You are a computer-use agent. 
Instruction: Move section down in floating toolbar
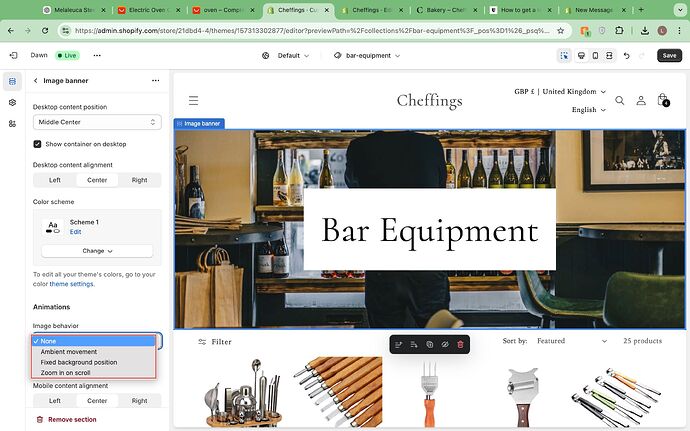(x=414, y=344)
